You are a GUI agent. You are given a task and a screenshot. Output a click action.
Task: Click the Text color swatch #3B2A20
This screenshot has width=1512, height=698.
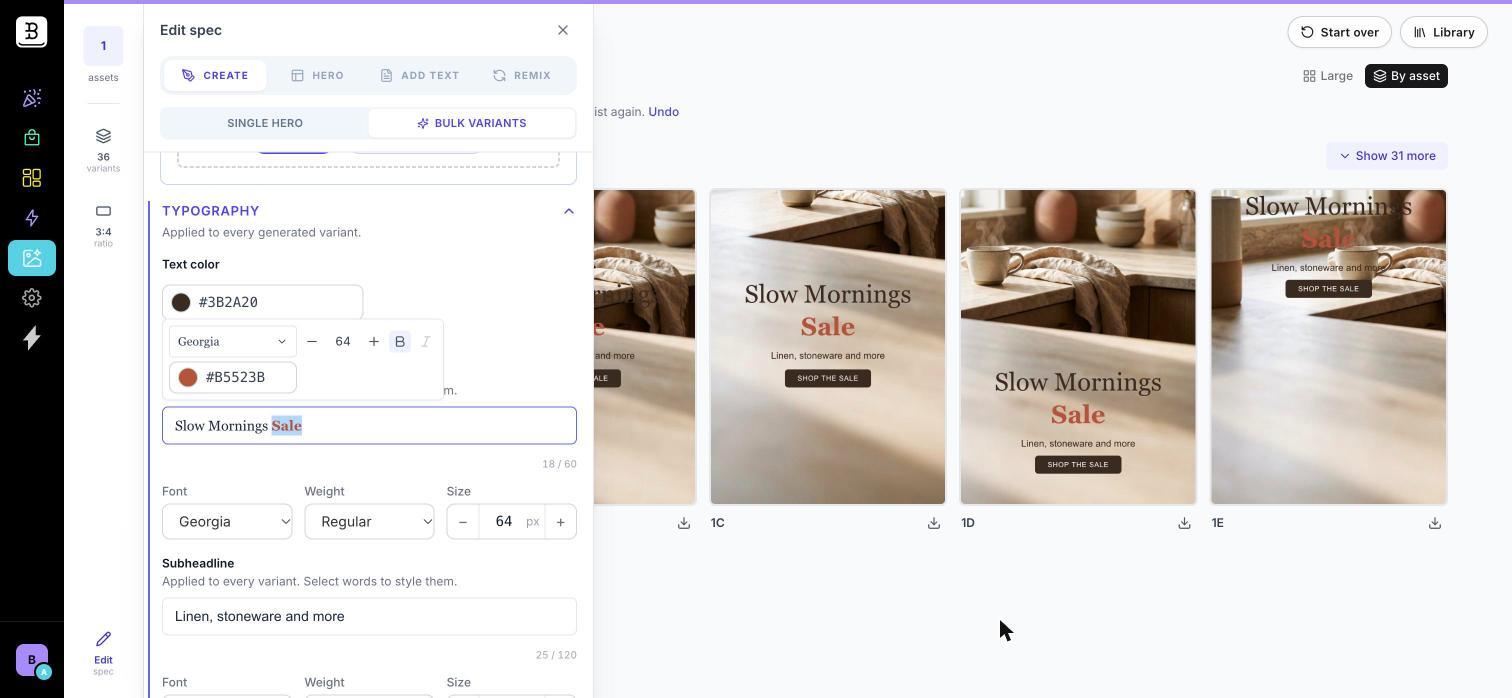181,302
